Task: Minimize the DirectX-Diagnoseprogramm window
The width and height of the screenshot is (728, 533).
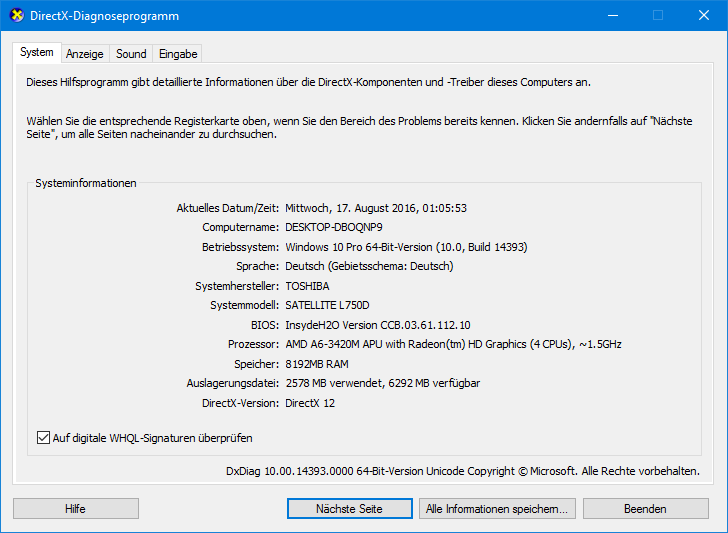Action: pyautogui.click(x=613, y=15)
